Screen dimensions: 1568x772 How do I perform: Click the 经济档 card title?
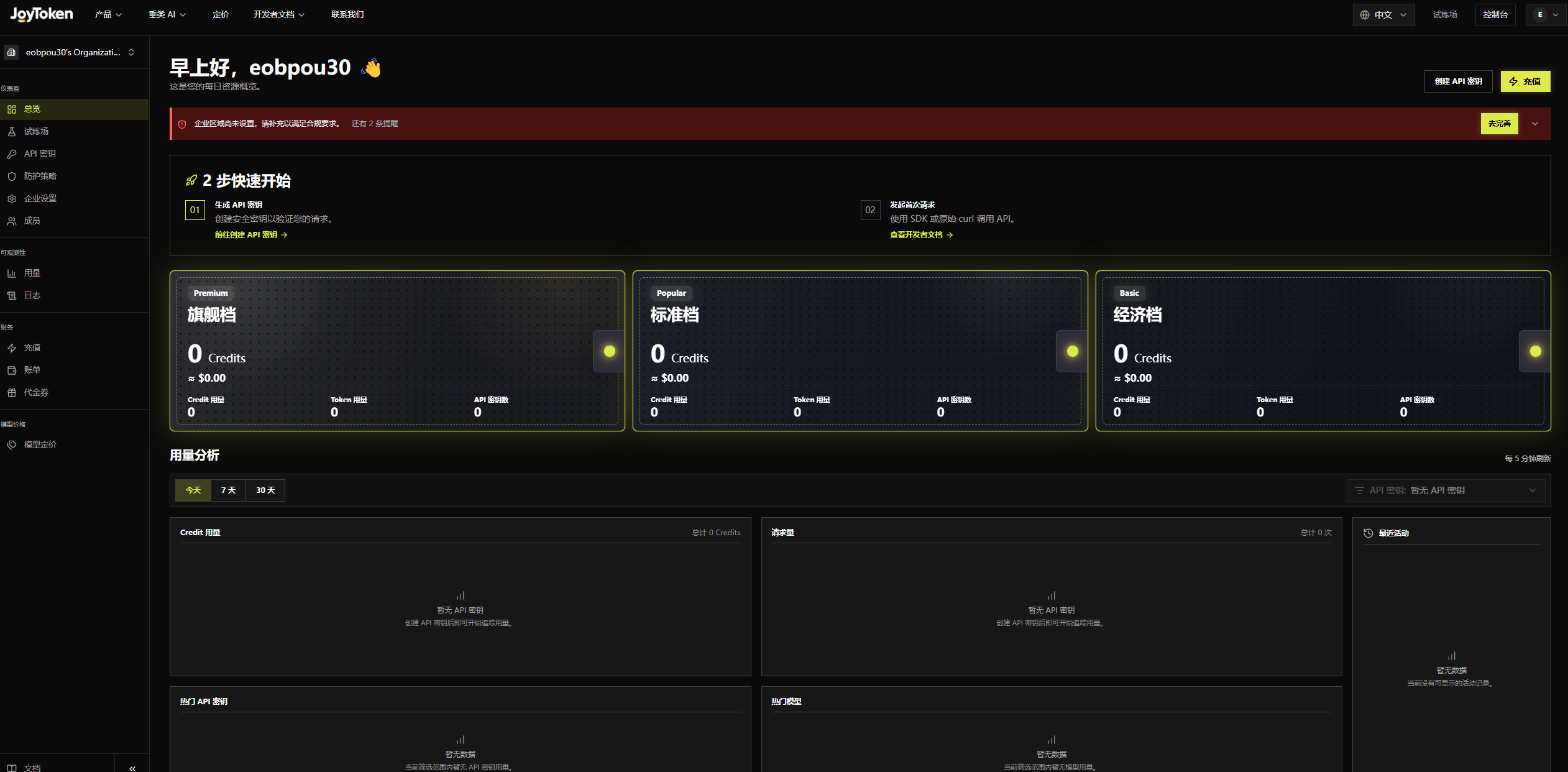1138,315
